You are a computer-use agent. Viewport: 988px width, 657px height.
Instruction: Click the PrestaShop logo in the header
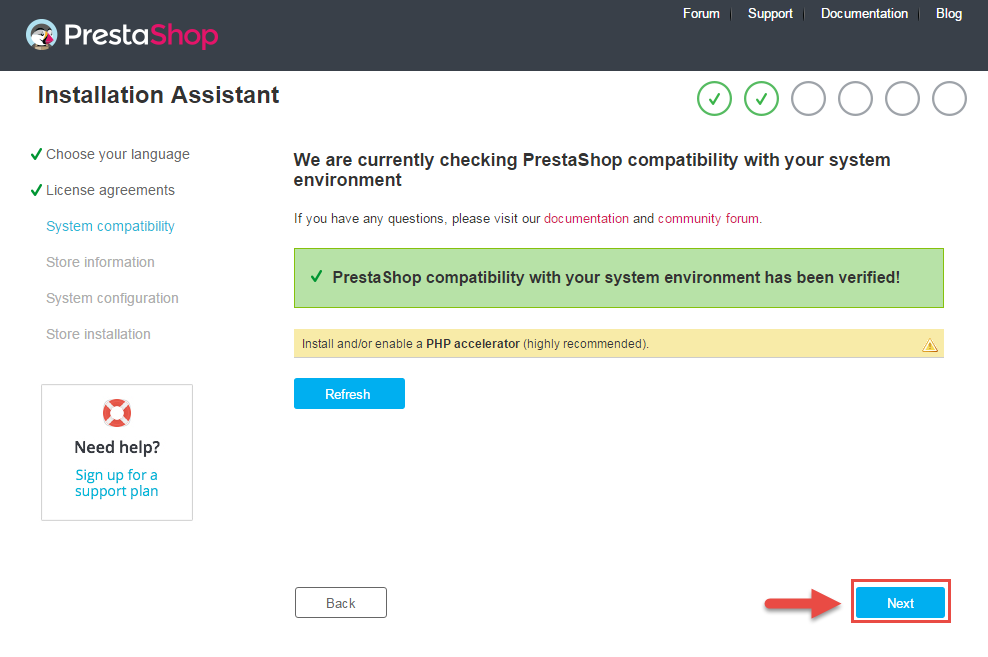click(x=122, y=35)
